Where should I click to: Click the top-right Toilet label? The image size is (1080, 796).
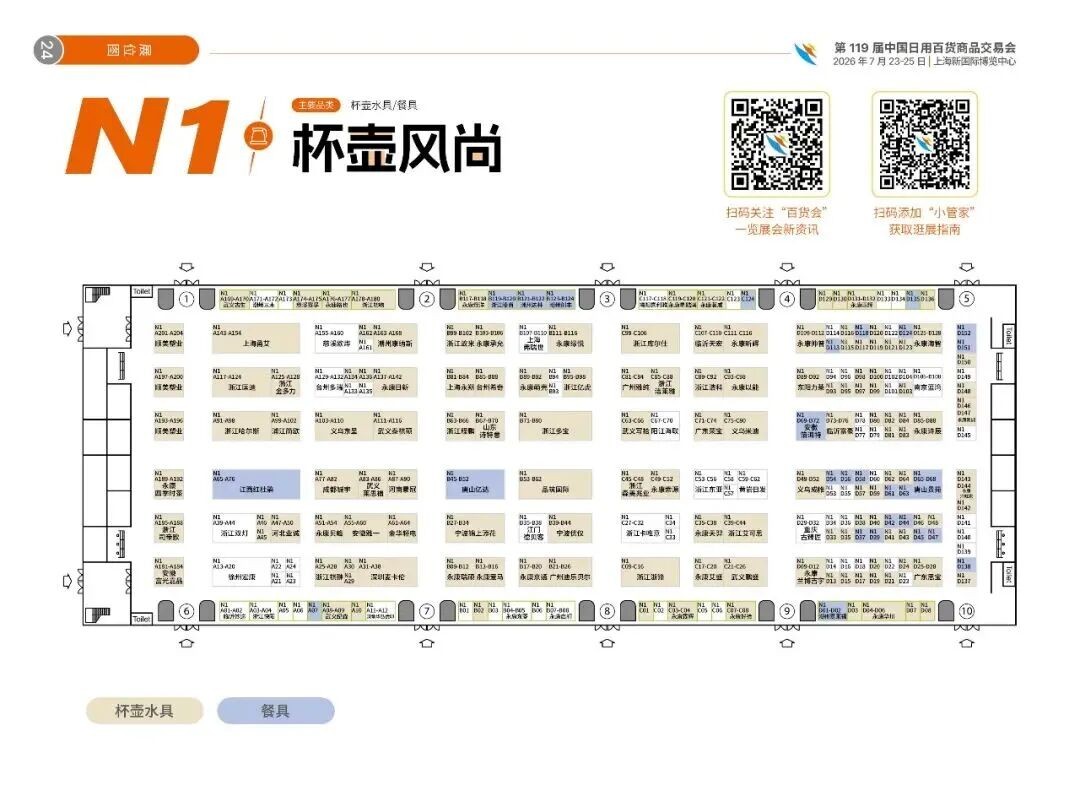[x=1008, y=335]
